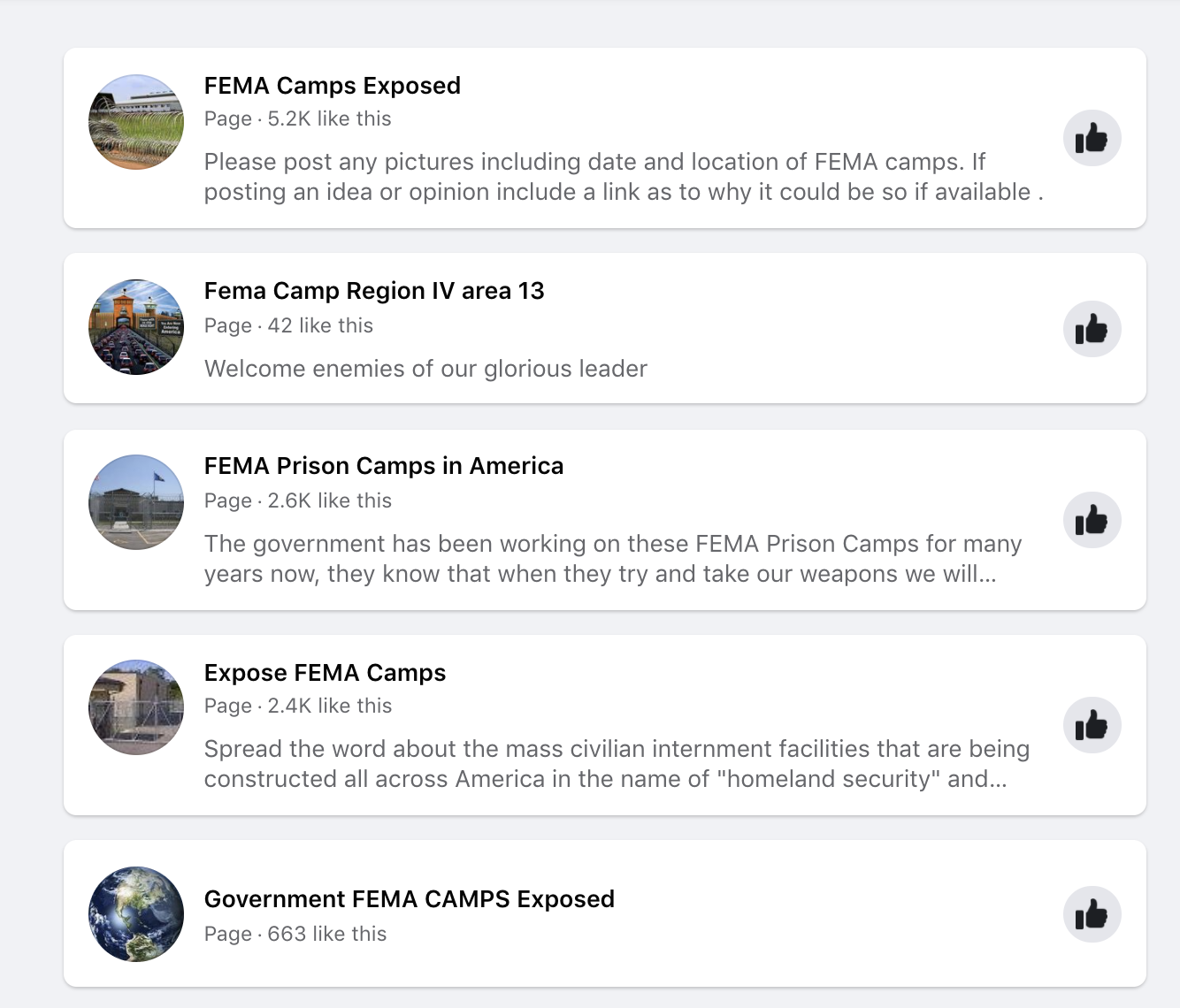
Task: Like Fema Camp Region IV area 13
Action: click(x=1092, y=329)
